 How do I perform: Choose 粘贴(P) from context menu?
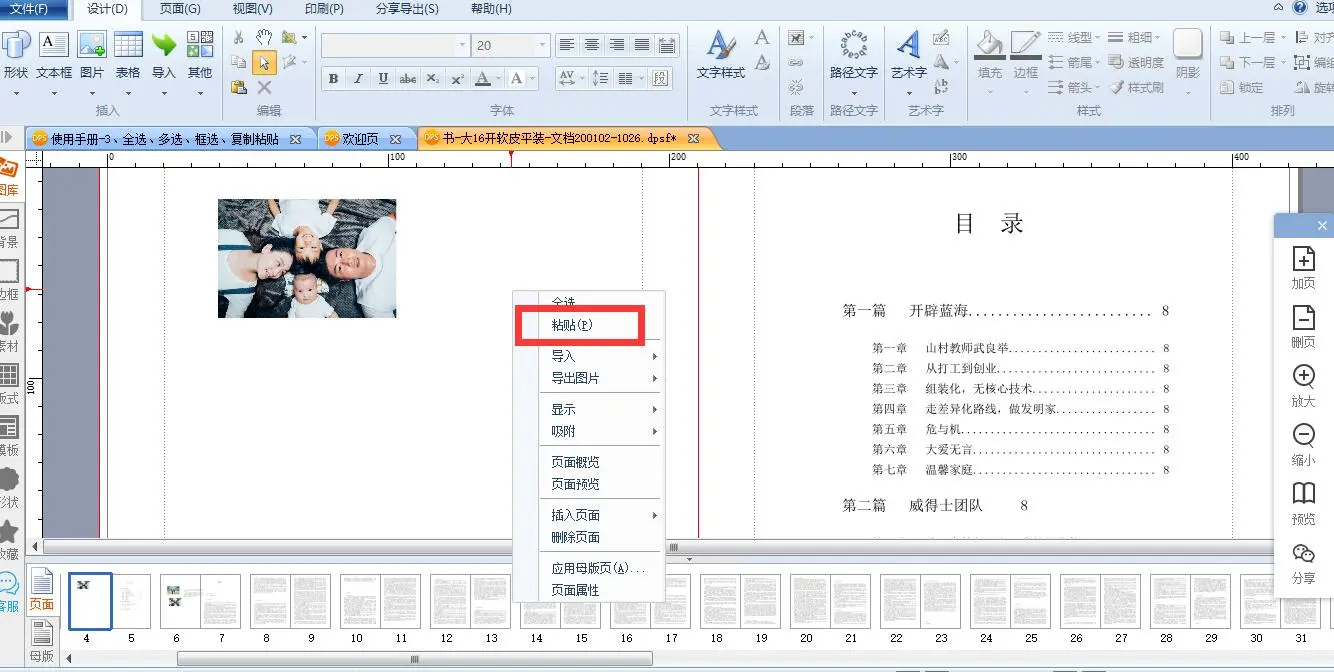point(572,326)
